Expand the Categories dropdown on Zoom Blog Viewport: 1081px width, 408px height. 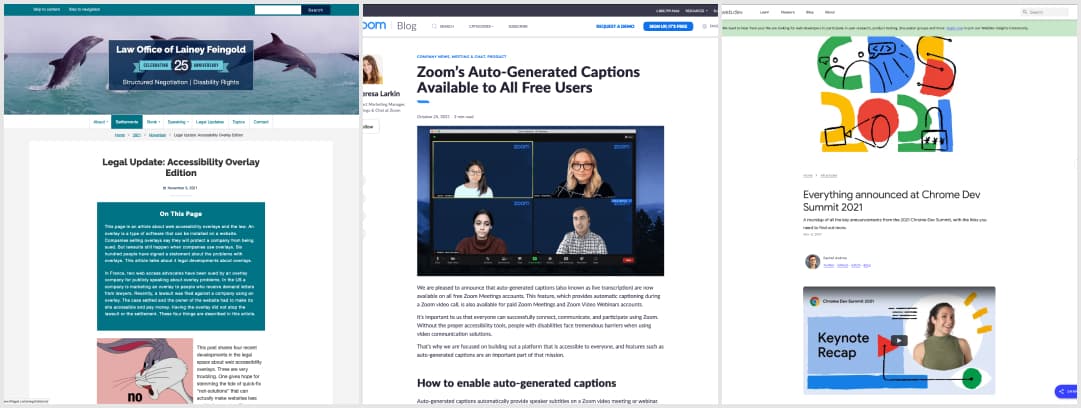[x=481, y=26]
